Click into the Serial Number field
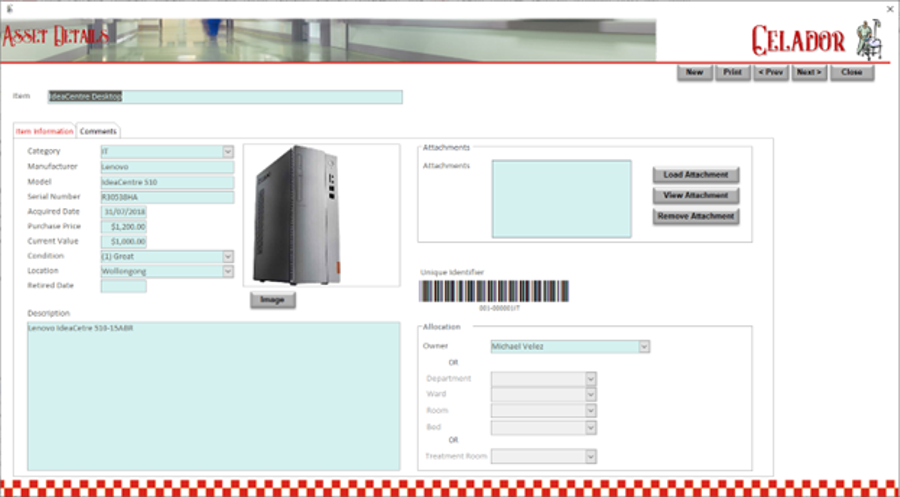This screenshot has width=900, height=497. coord(166,197)
